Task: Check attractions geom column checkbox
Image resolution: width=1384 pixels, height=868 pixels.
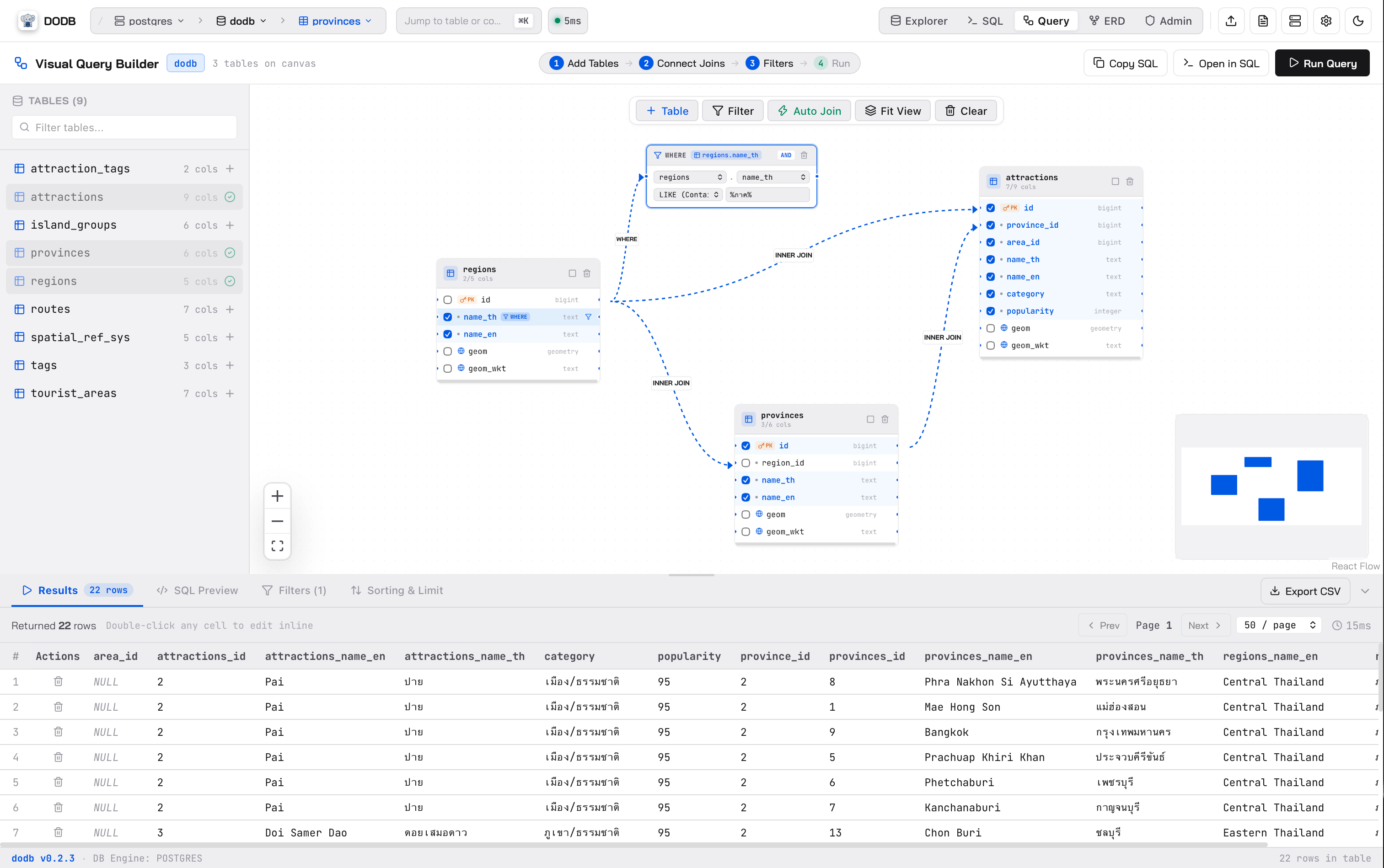Action: pyautogui.click(x=991, y=328)
